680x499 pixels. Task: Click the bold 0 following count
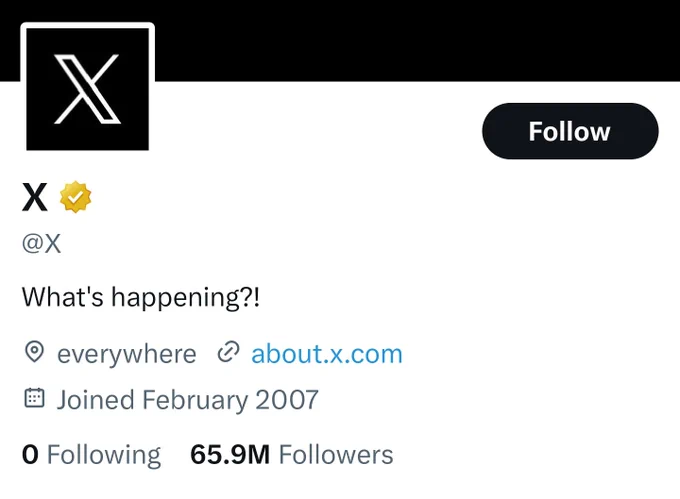tap(30, 455)
